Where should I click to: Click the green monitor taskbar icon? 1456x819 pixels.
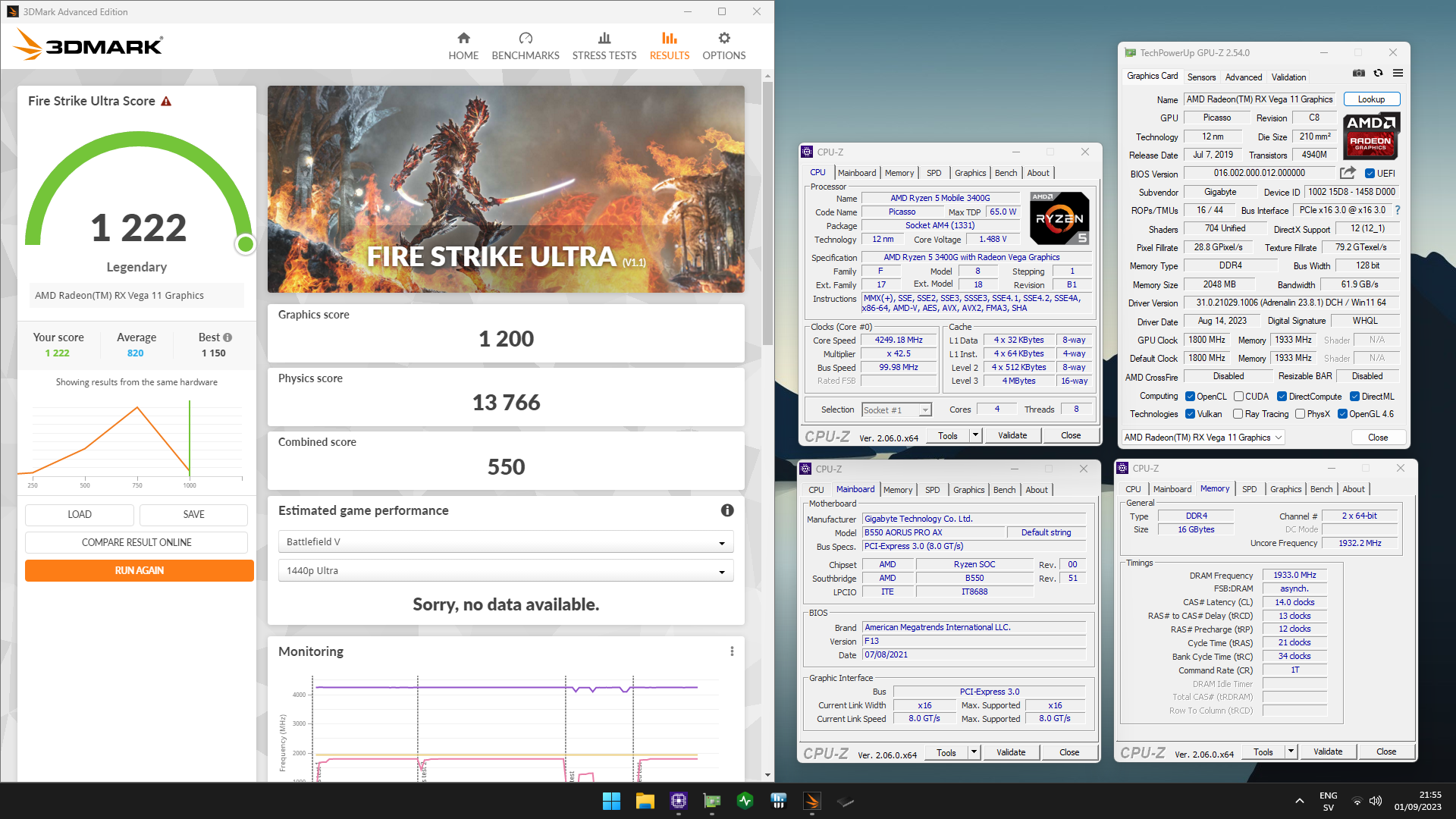[x=745, y=801]
